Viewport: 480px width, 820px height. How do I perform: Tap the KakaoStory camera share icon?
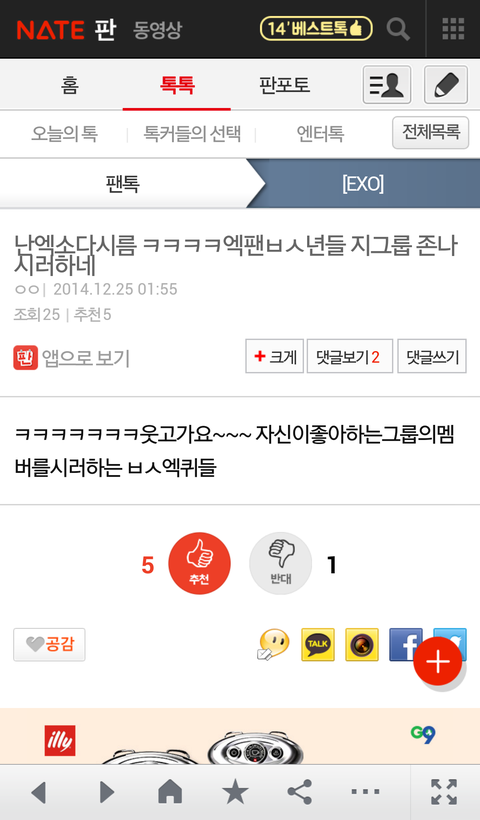(x=362, y=644)
